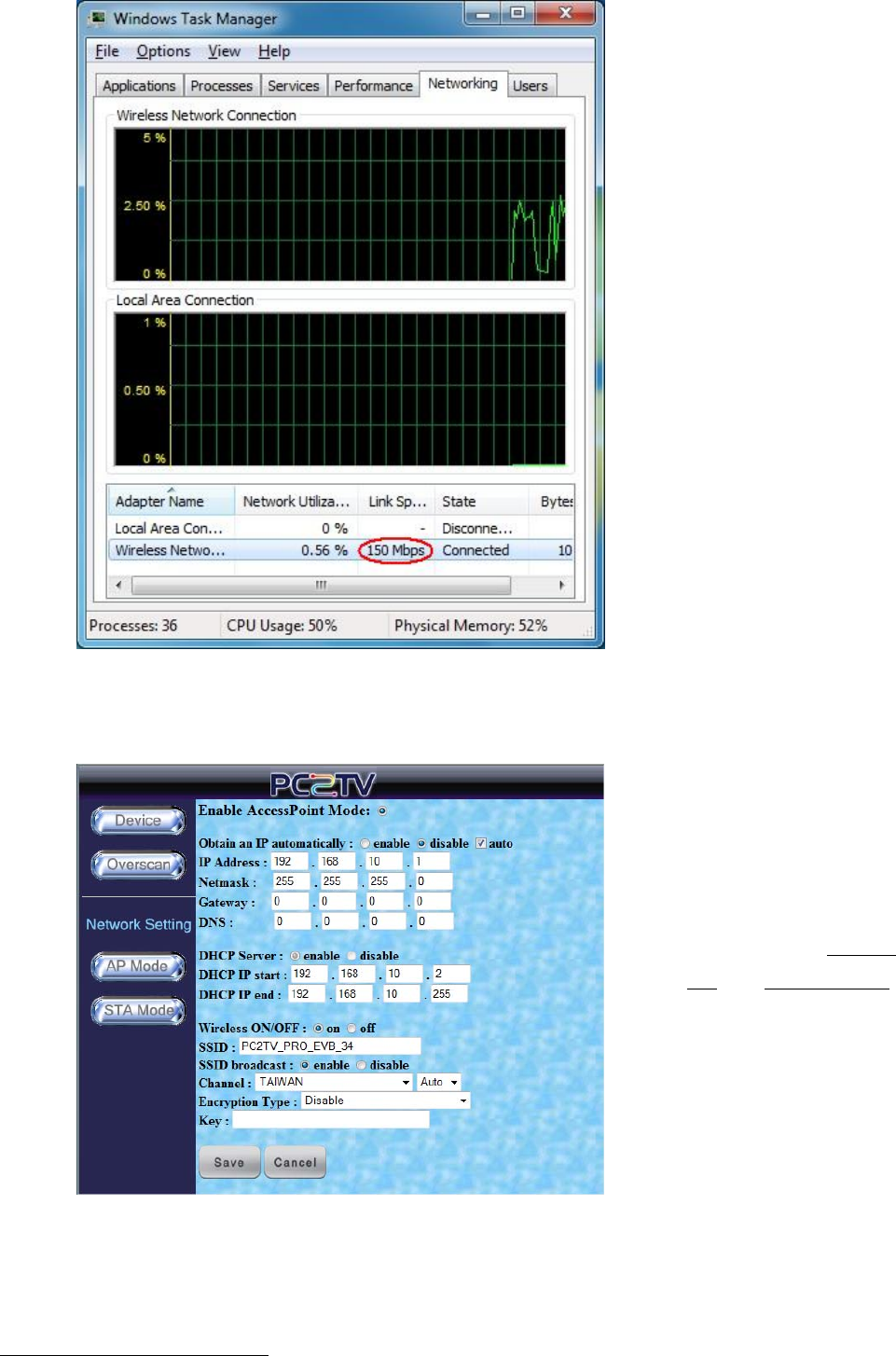Click the 150 Mbps link speed value
Screen dimensions: 896x1356
[395, 550]
